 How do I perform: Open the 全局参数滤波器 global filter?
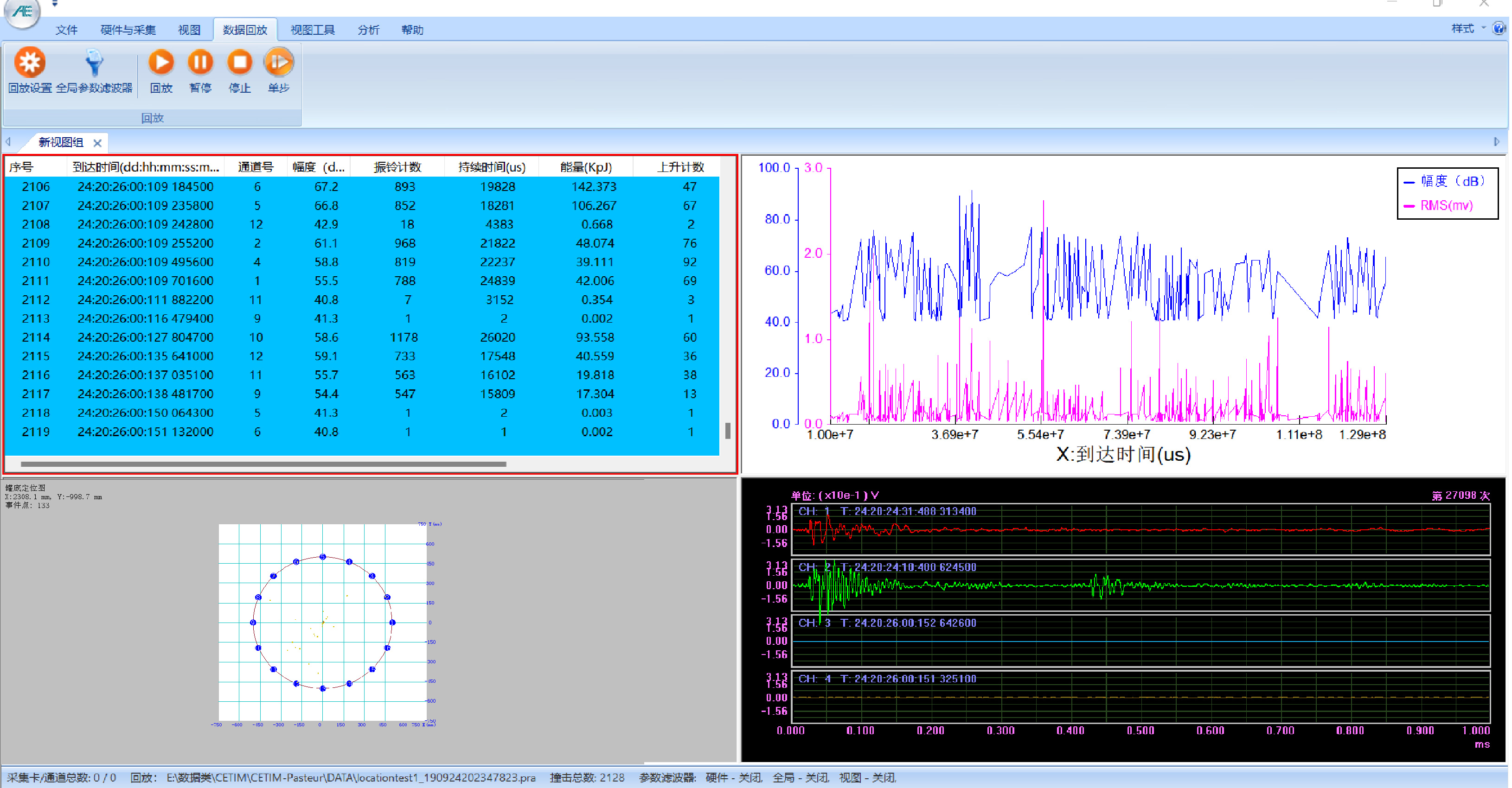(x=94, y=70)
